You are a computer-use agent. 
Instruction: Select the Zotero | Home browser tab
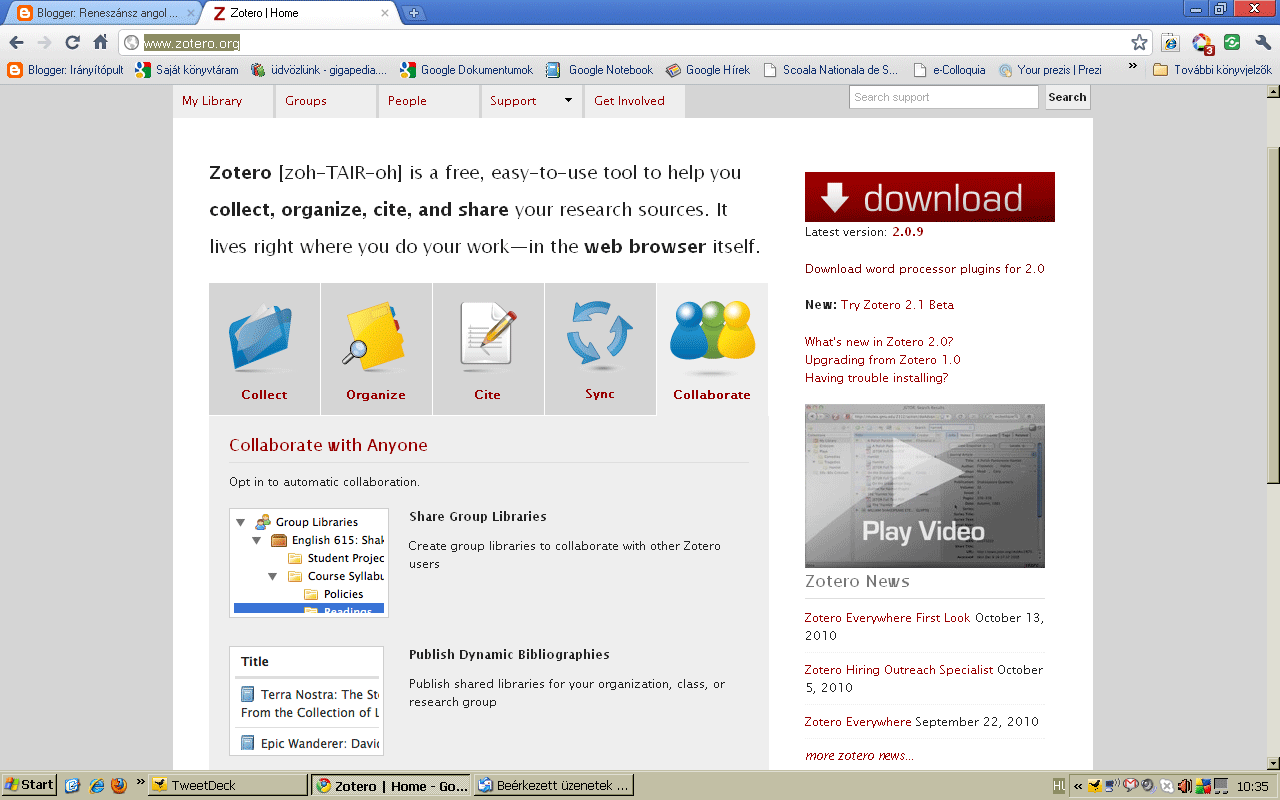pyautogui.click(x=298, y=14)
